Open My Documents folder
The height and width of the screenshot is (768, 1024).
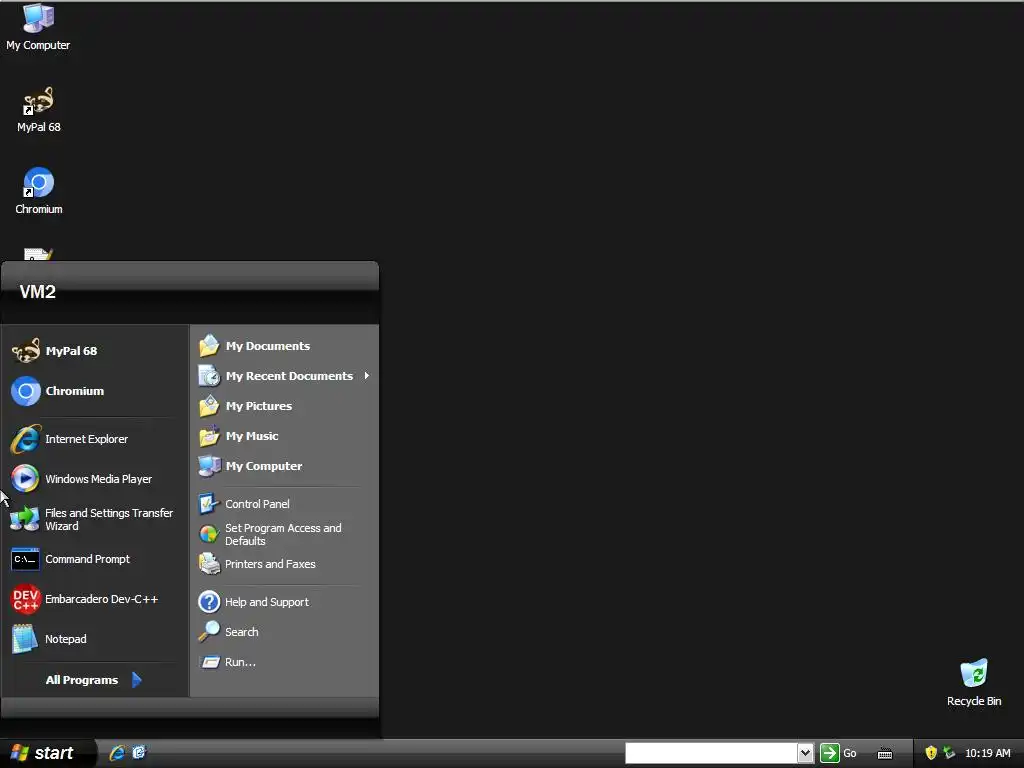pyautogui.click(x=285, y=345)
